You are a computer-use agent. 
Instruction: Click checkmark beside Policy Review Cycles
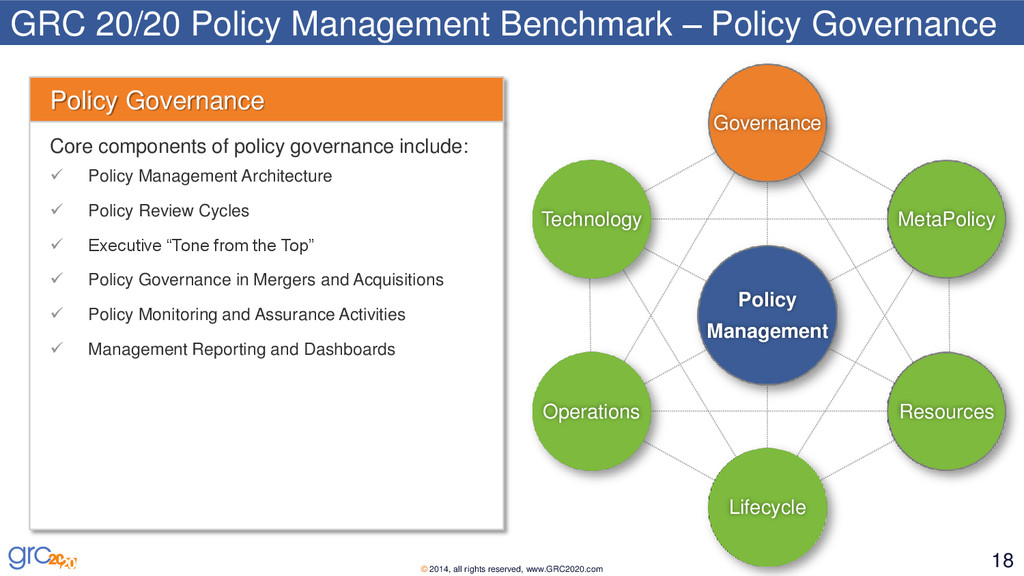(x=57, y=209)
